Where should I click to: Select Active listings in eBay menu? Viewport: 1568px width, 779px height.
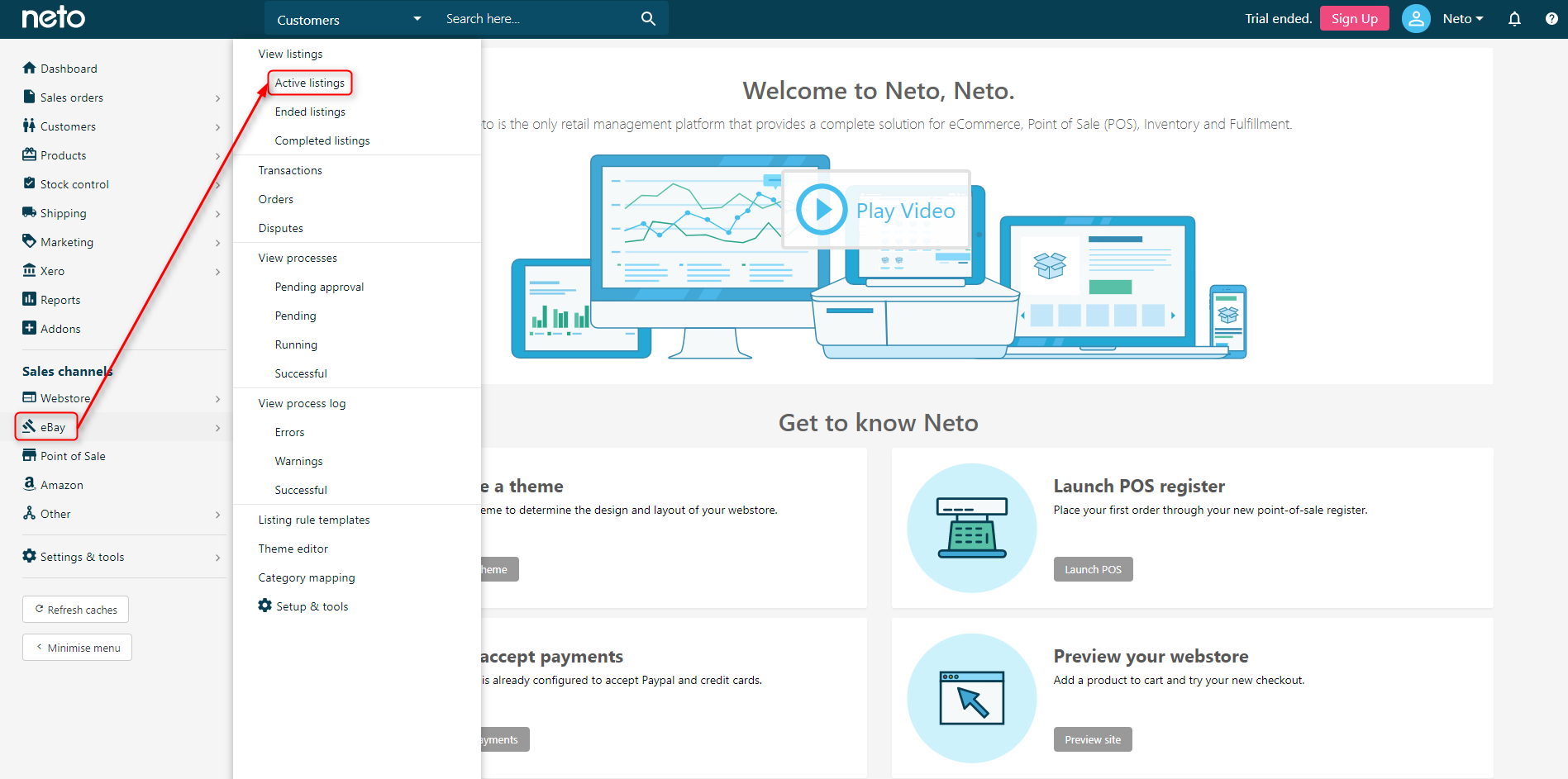click(310, 83)
